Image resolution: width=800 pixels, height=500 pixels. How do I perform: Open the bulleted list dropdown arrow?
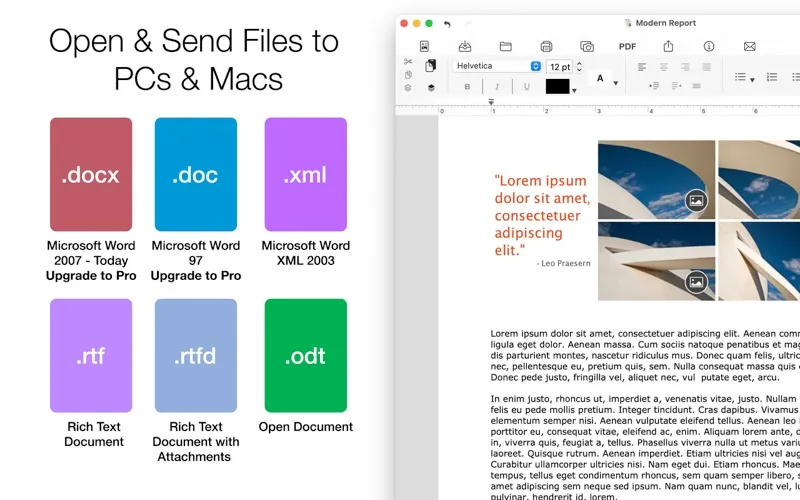(752, 80)
